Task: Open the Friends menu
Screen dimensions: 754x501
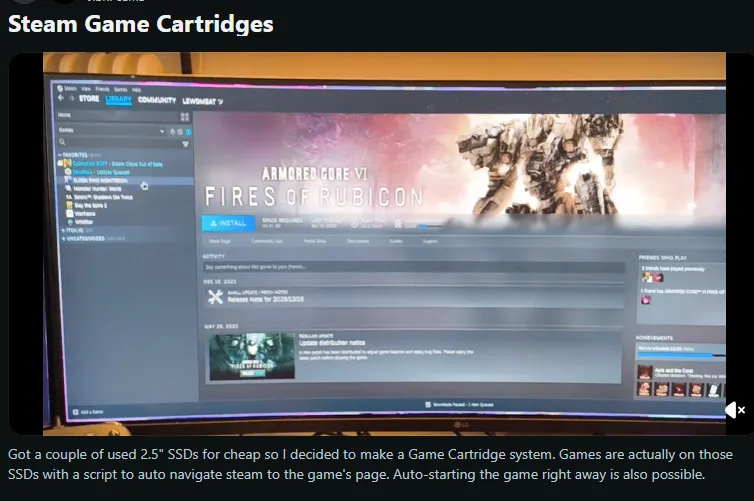Action: (102, 89)
